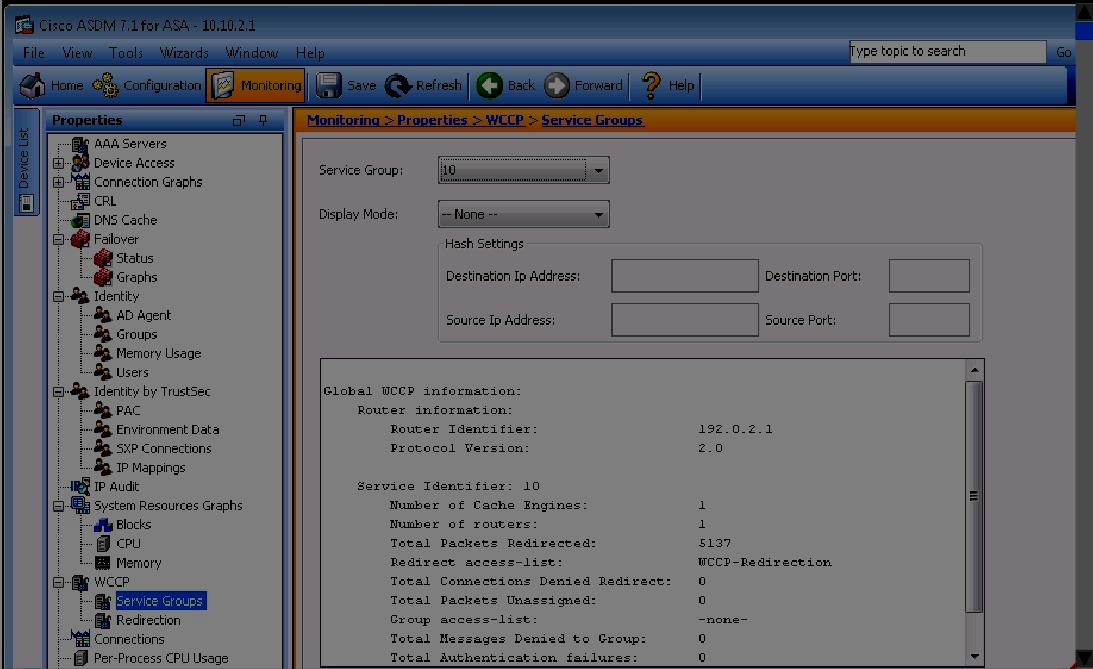The width and height of the screenshot is (1093, 669).
Task: Open the View menu
Action: coord(77,53)
